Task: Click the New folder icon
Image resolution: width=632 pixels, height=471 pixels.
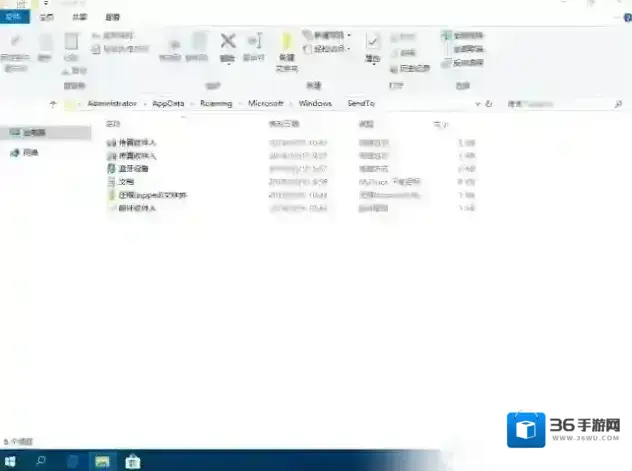Action: [x=287, y=42]
